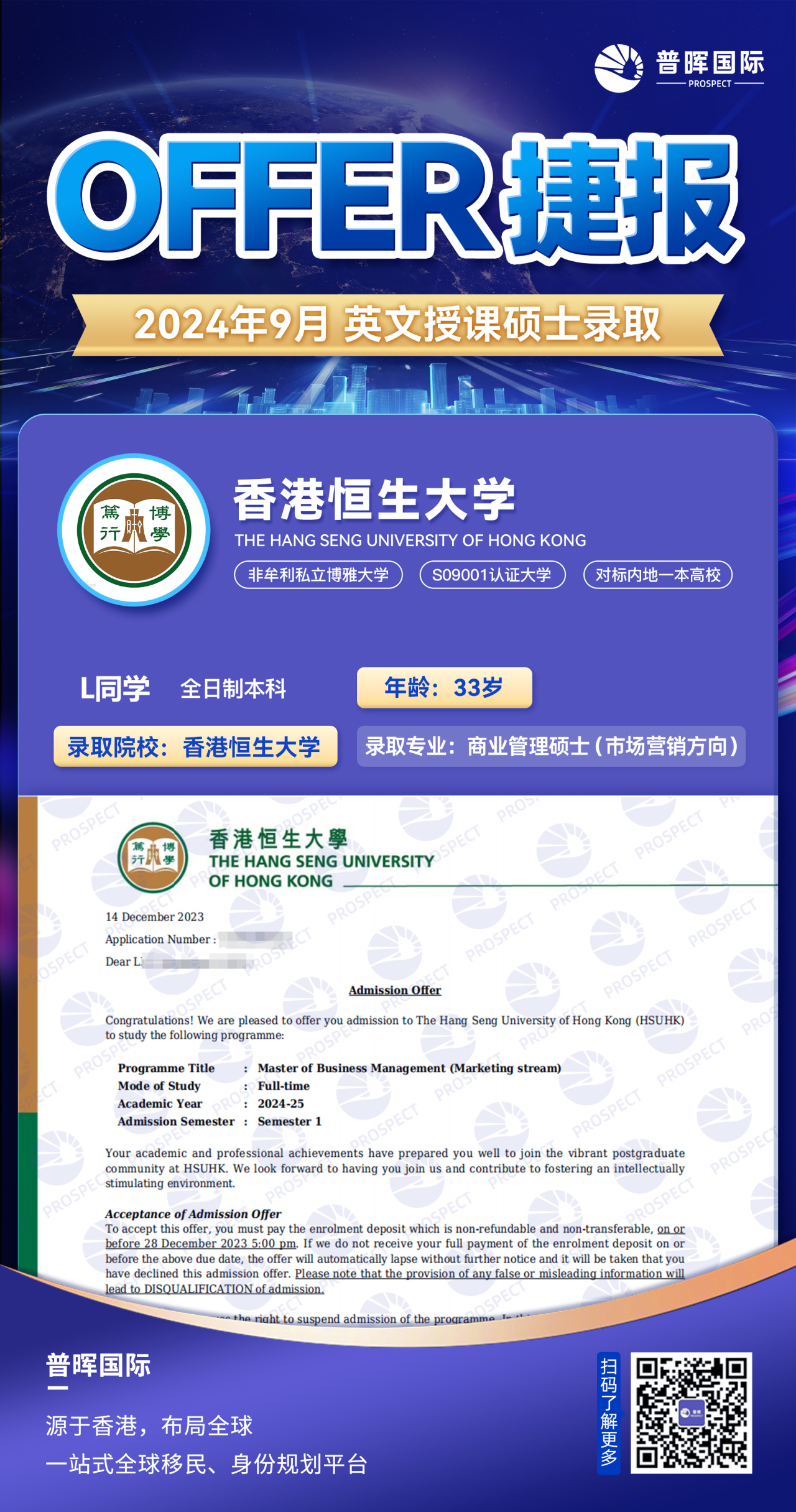Click the L同学 label

115,689
